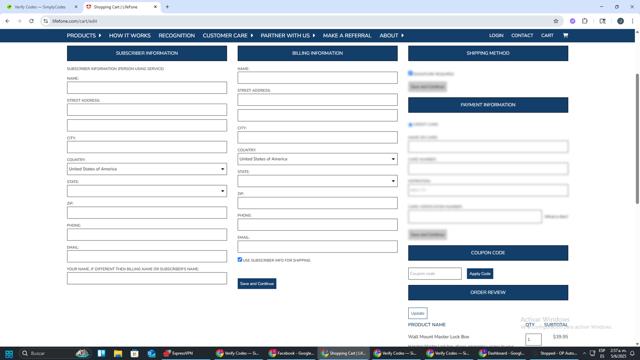Screen dimensions: 640x360
Task: Expand the Products menu
Action: point(84,36)
